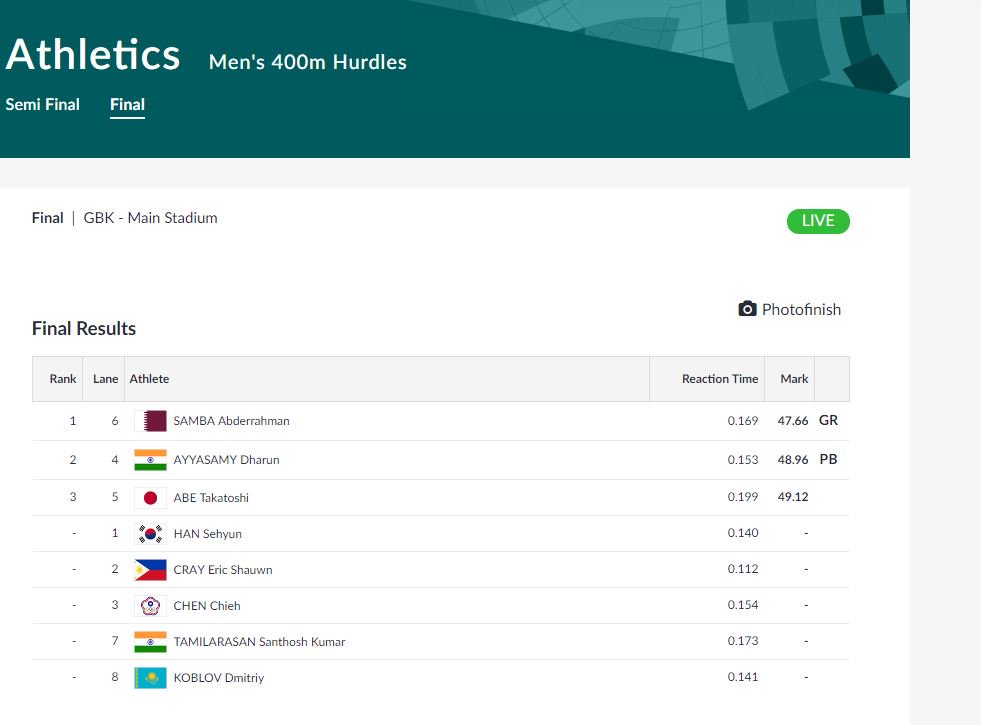Click the Philippines flag beside CRAY Eric Shauwn

[x=150, y=570]
